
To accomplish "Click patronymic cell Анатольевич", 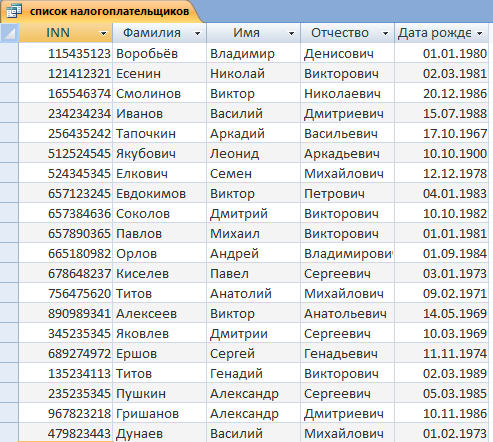I will click(348, 313).
